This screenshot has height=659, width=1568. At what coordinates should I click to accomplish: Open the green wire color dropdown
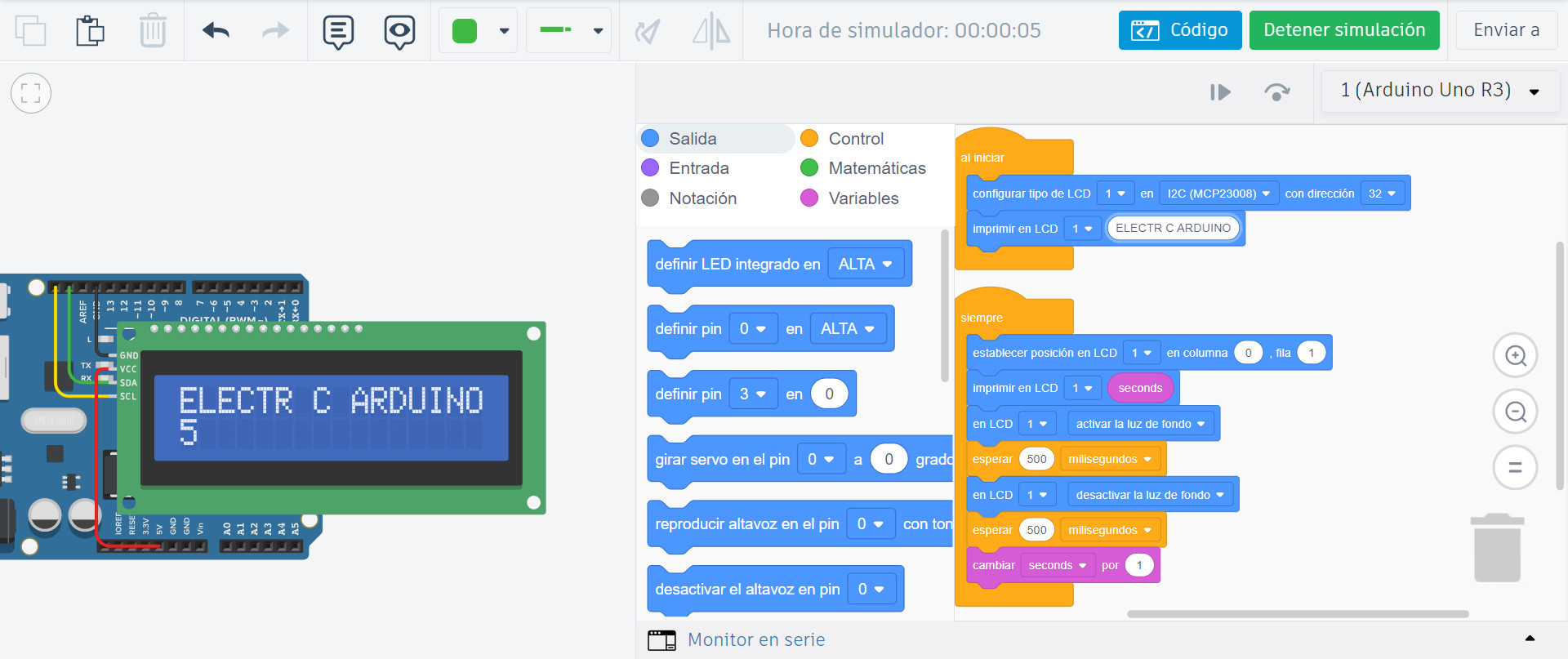(479, 31)
